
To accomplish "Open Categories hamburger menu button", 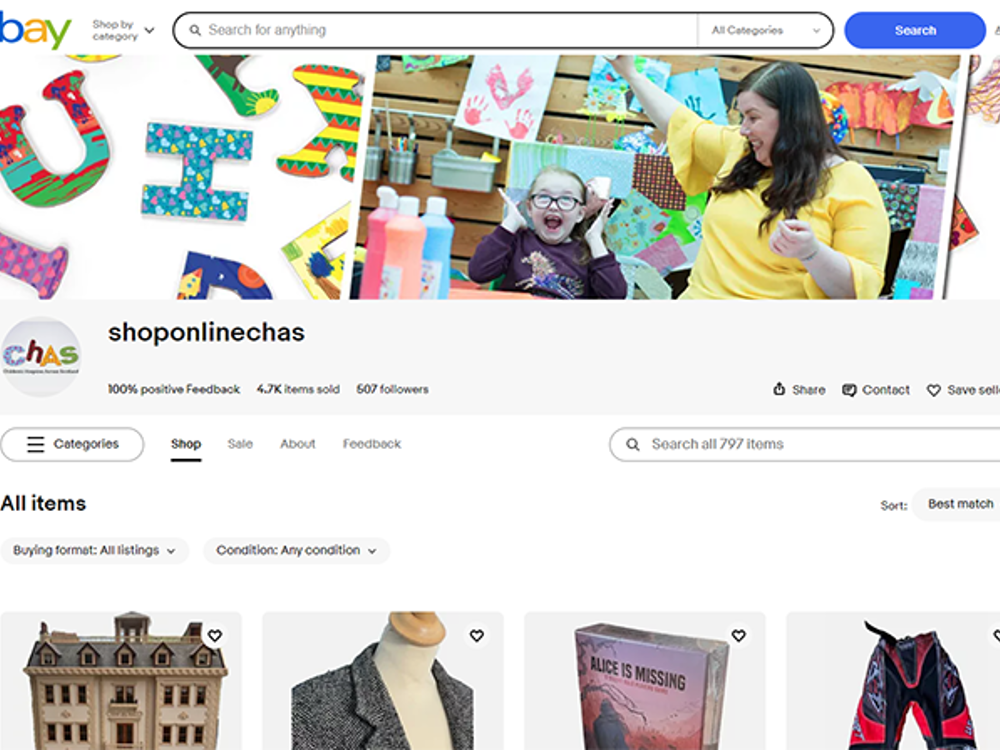I will 72,444.
